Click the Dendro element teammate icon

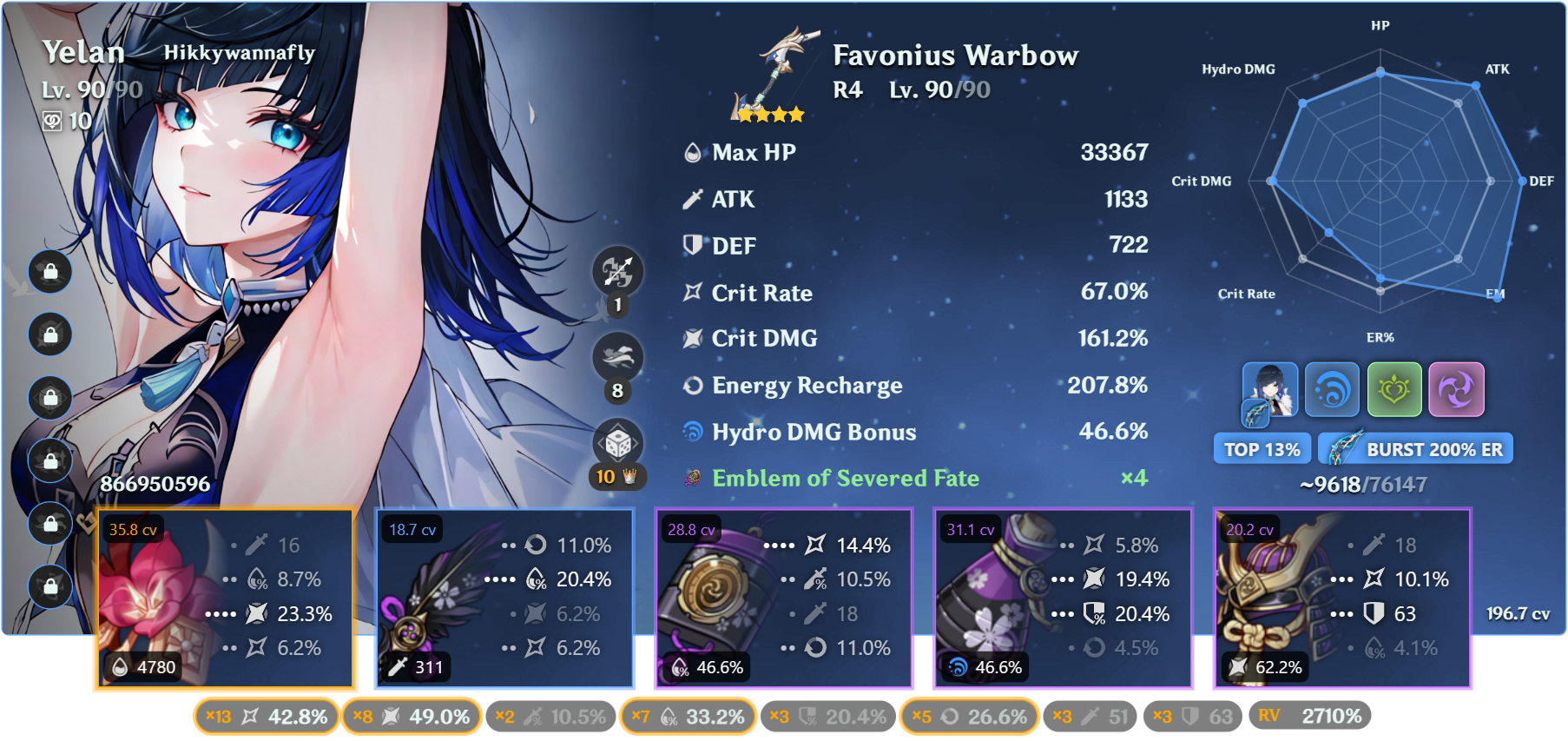(x=1394, y=389)
